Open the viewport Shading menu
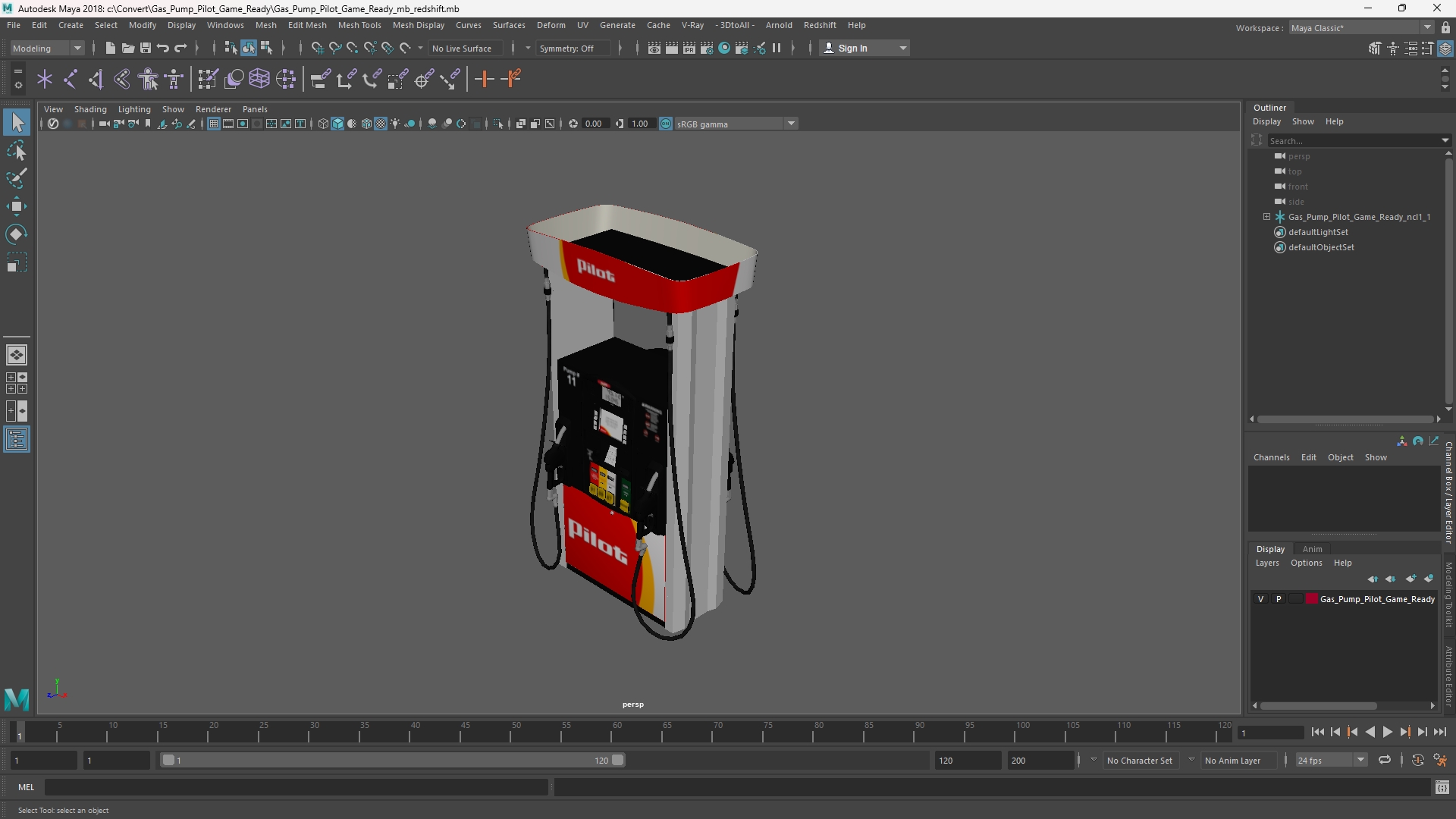Screen dimensions: 1456x819 pyautogui.click(x=90, y=109)
